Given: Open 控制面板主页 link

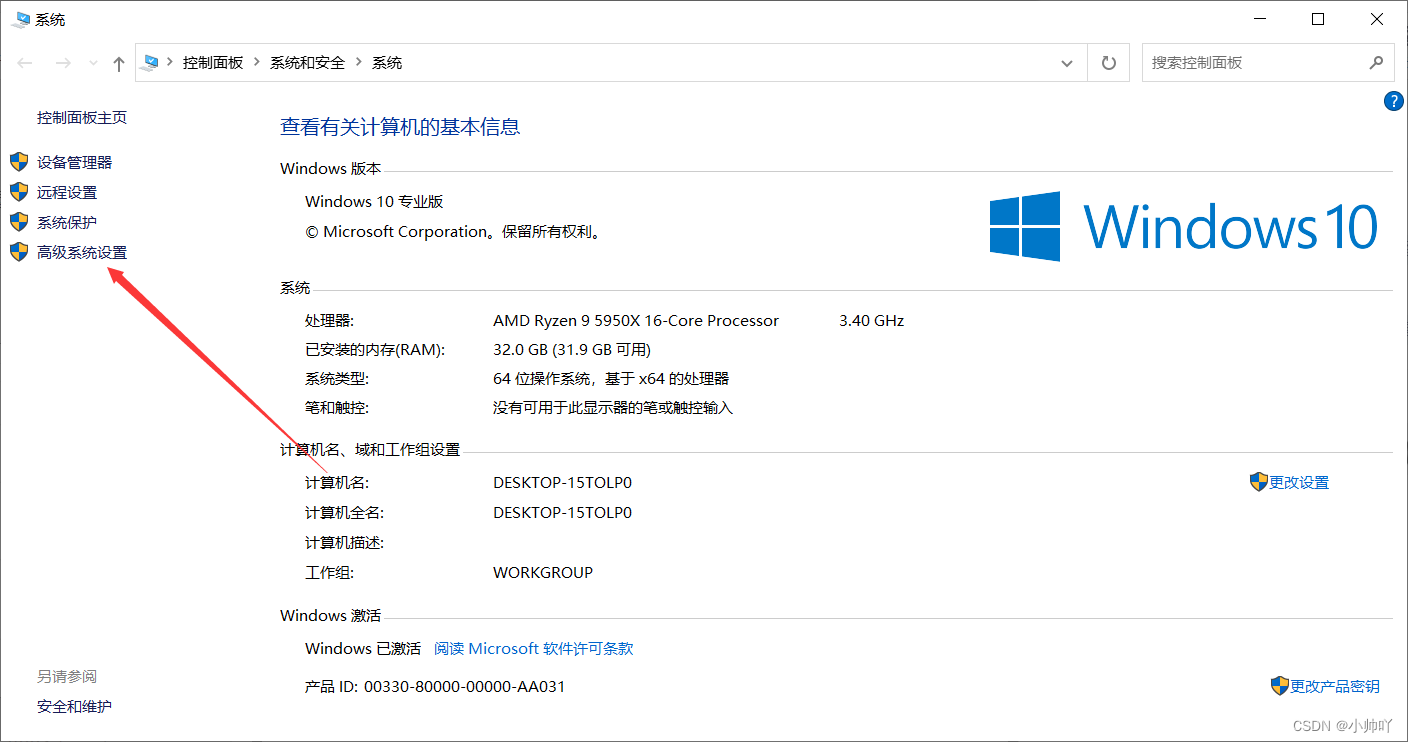Looking at the screenshot, I should click(82, 117).
